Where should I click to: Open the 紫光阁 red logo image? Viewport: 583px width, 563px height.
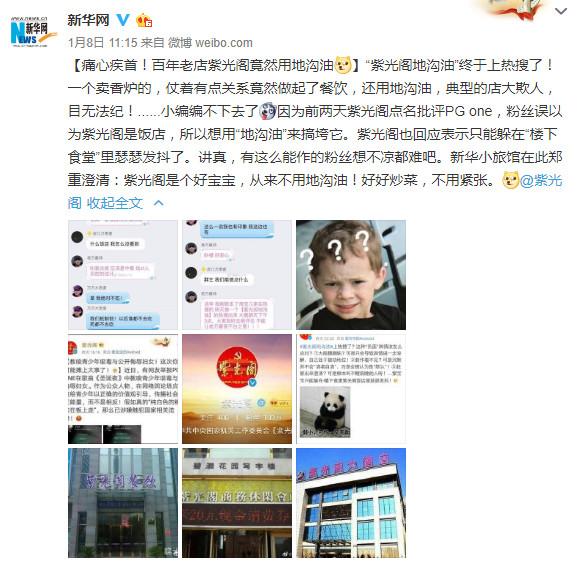point(237,389)
